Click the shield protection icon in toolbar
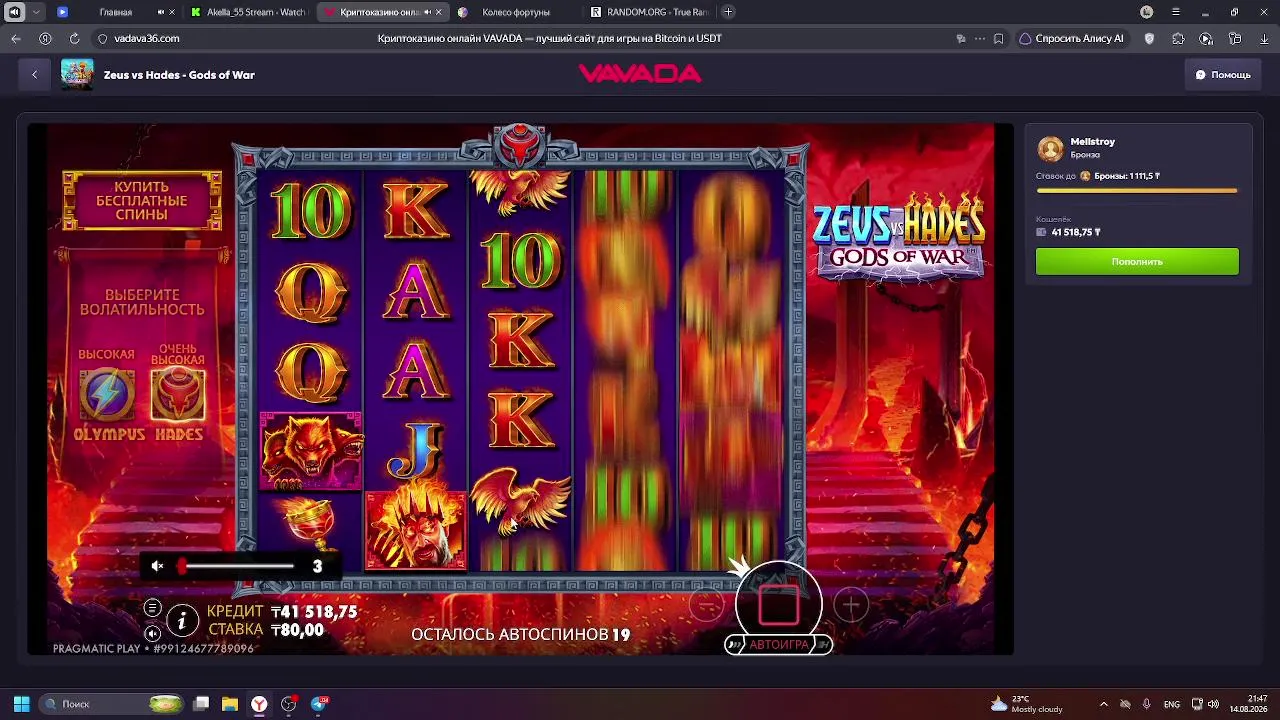1280x720 pixels. pos(1149,38)
